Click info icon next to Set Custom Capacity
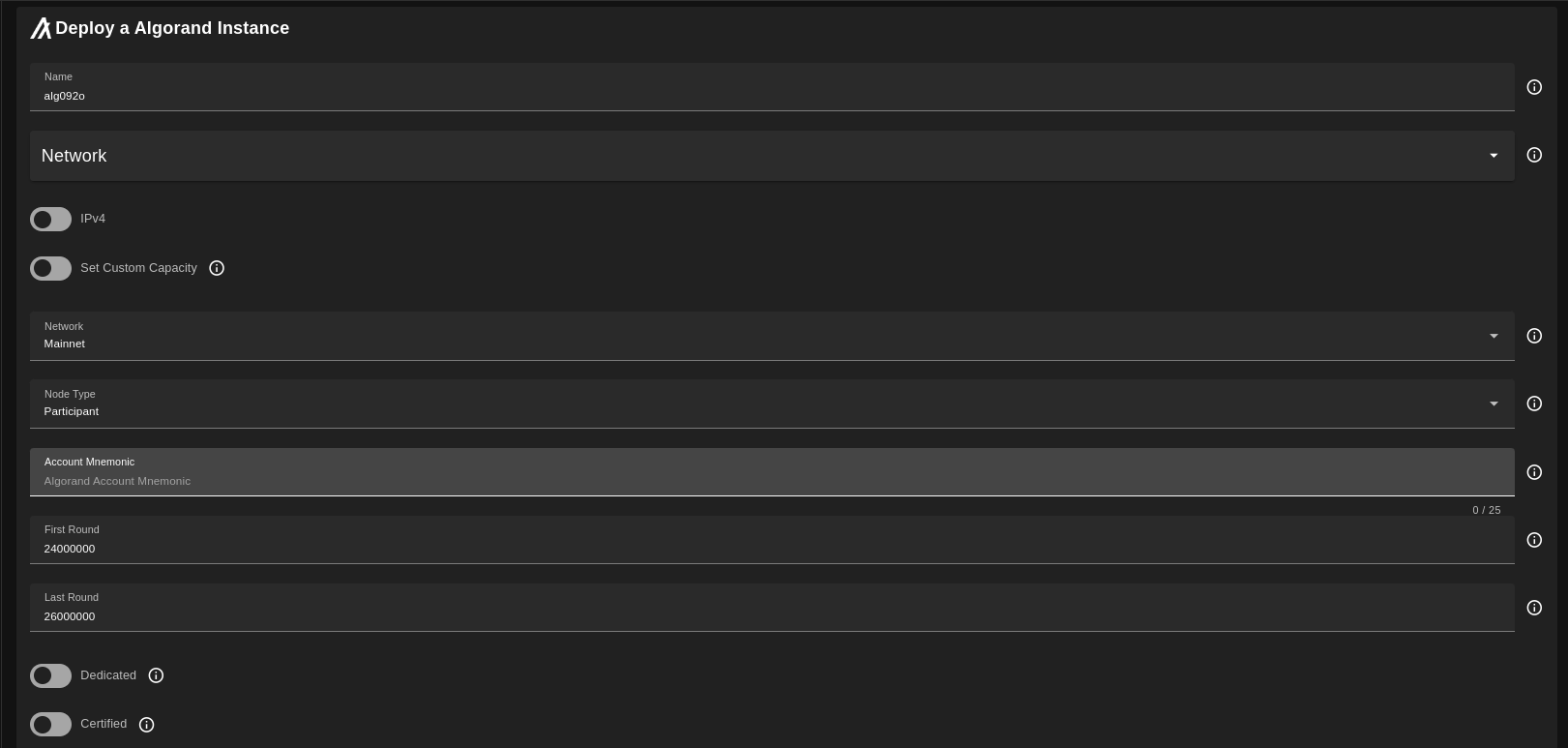The image size is (1568, 748). (x=217, y=268)
